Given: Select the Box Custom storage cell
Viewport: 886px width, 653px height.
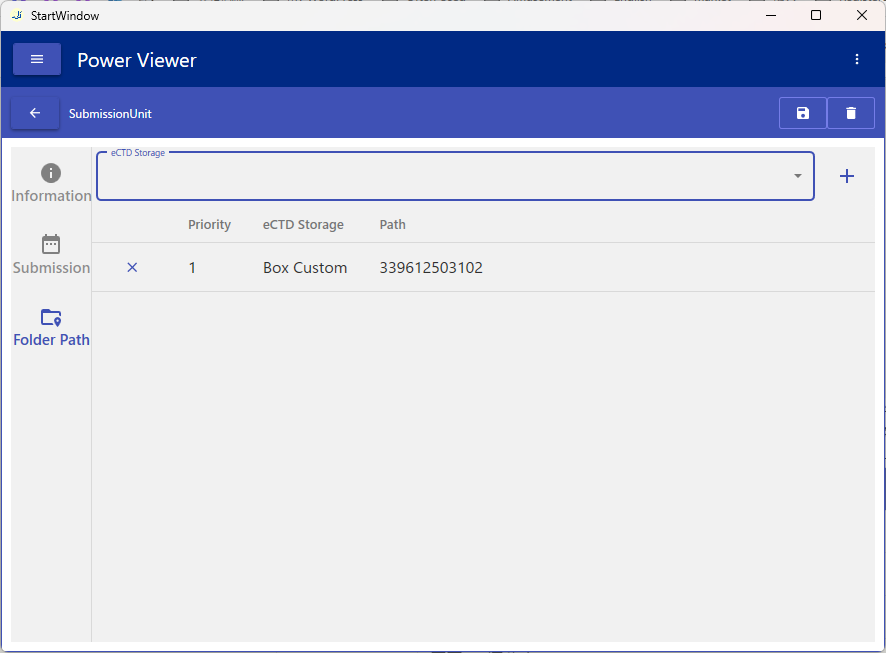Looking at the screenshot, I should (305, 267).
